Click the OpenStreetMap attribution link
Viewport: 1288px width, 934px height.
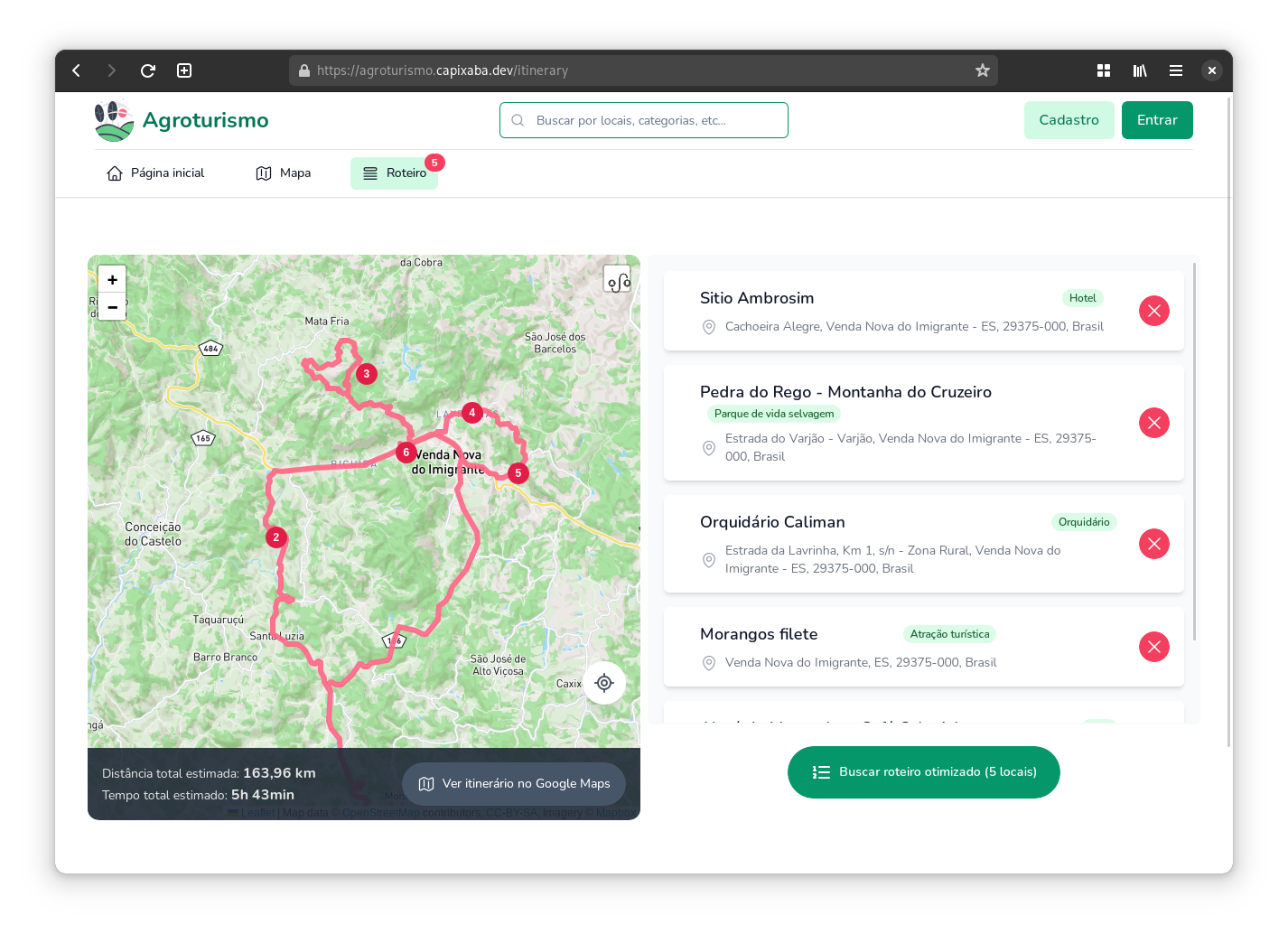pos(380,813)
